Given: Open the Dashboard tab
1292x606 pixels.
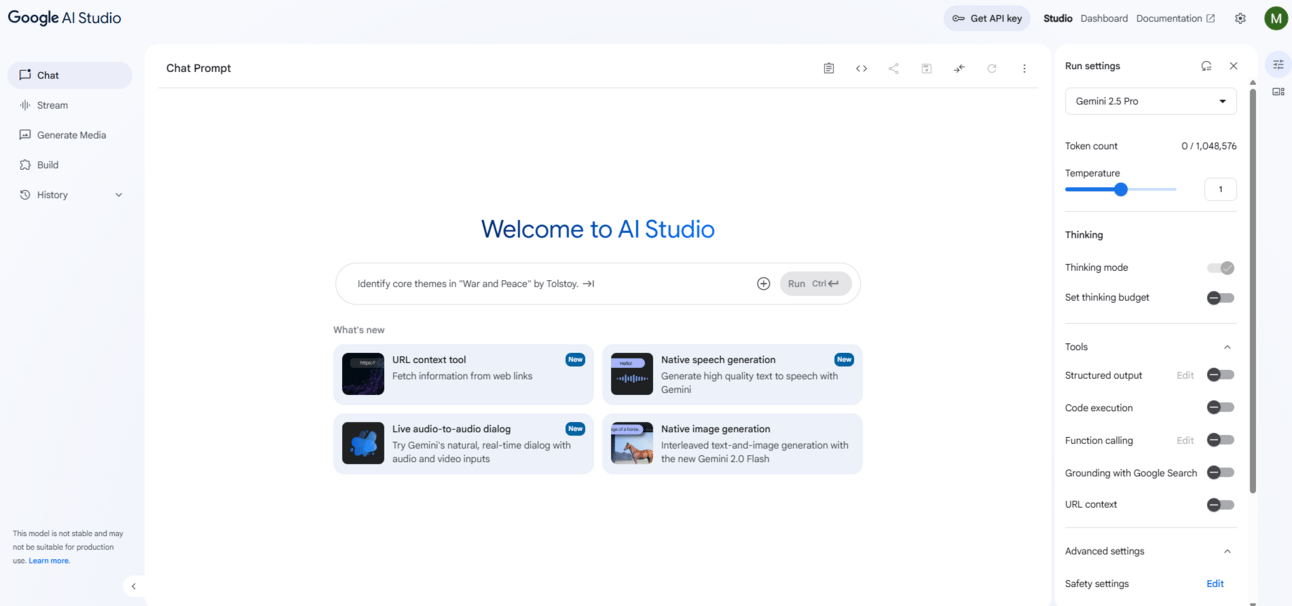Looking at the screenshot, I should point(1104,18).
